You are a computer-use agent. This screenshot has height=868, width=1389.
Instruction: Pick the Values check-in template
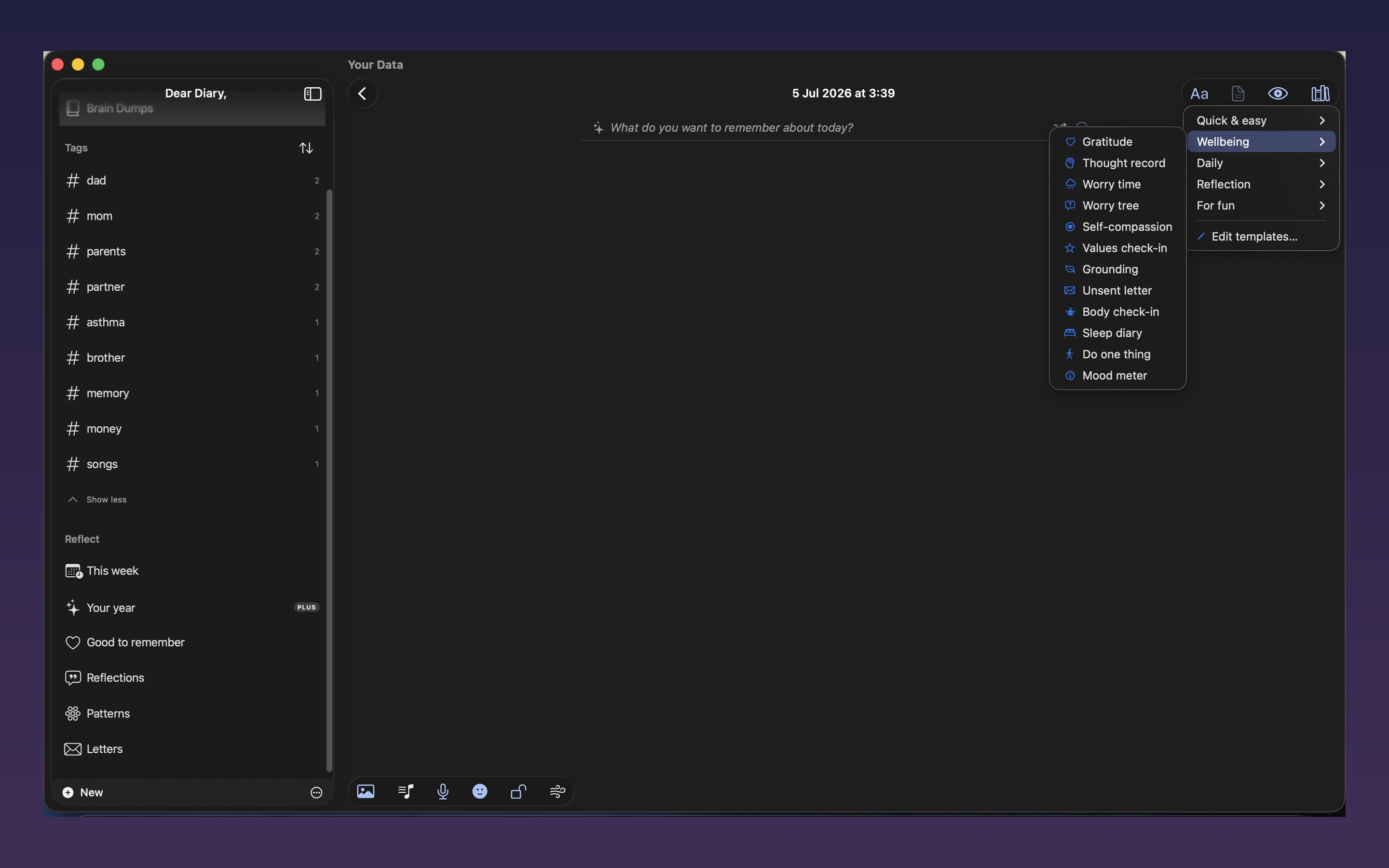click(x=1117, y=248)
